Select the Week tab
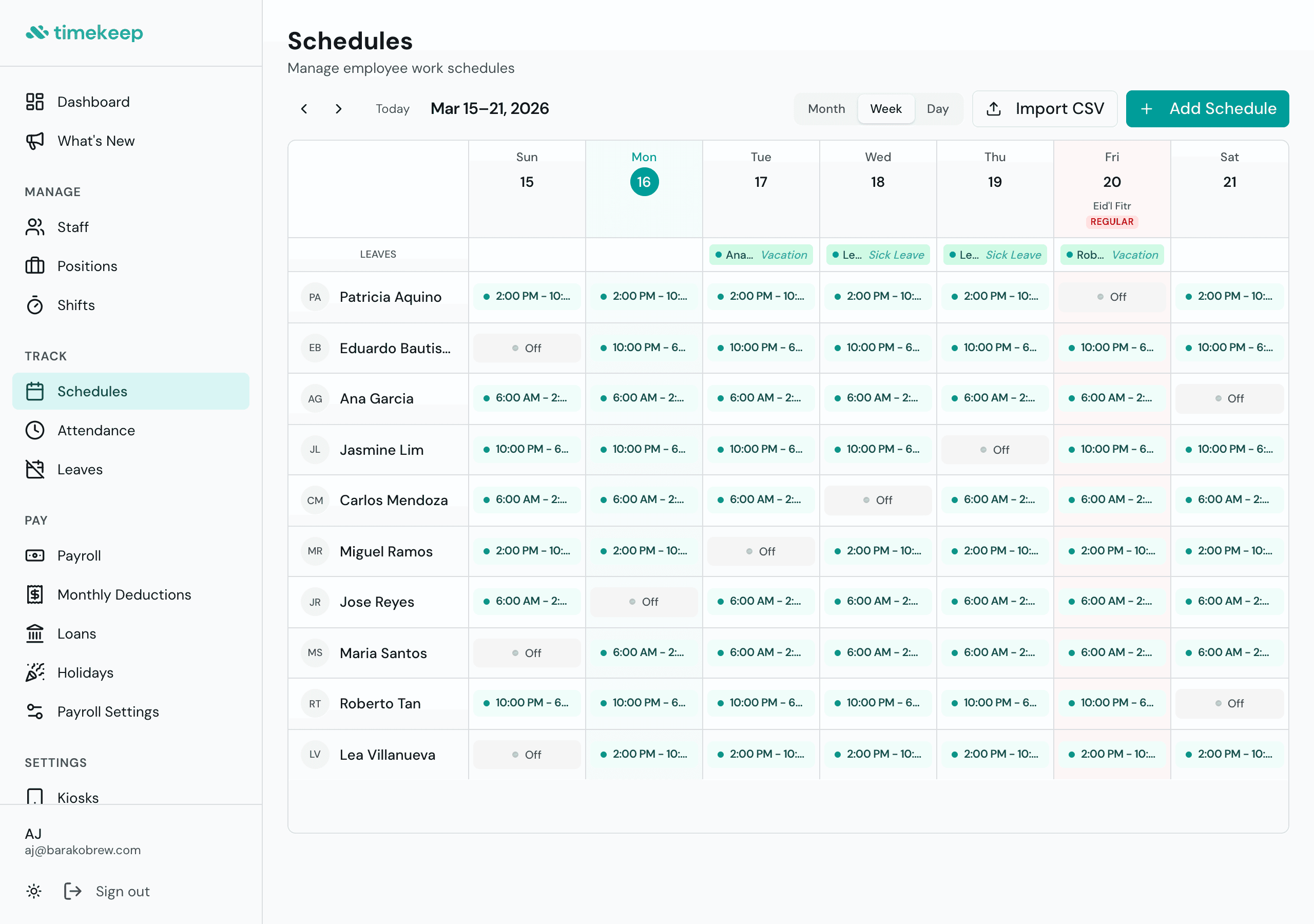 (885, 108)
